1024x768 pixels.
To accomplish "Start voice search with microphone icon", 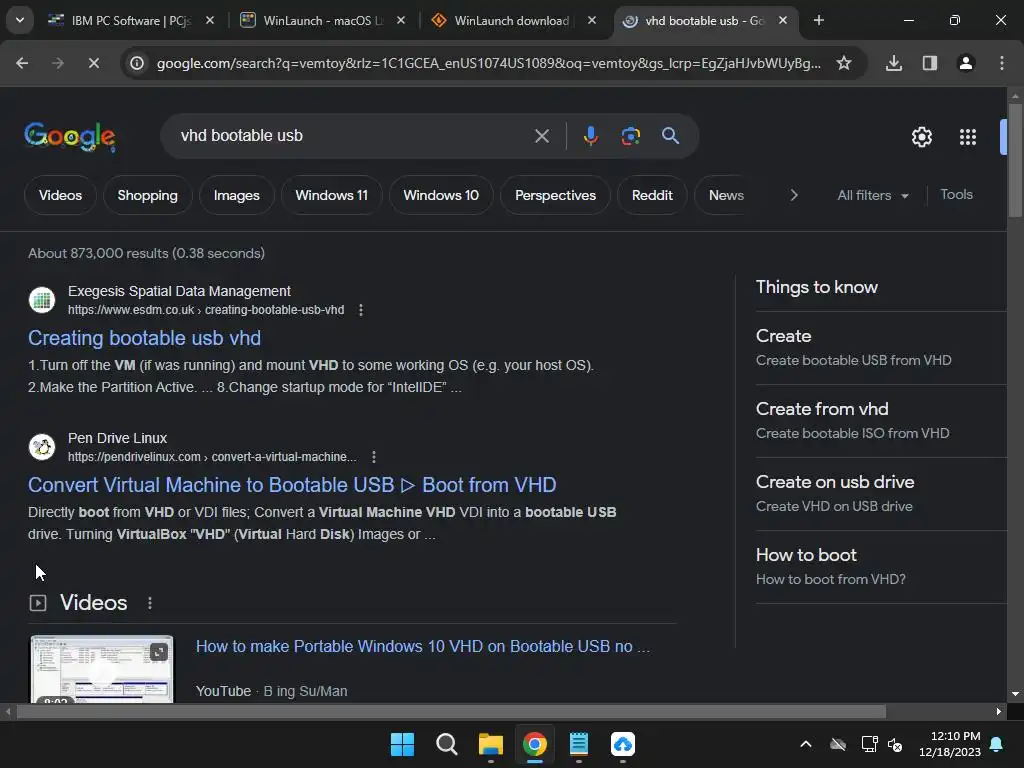I will point(590,136).
